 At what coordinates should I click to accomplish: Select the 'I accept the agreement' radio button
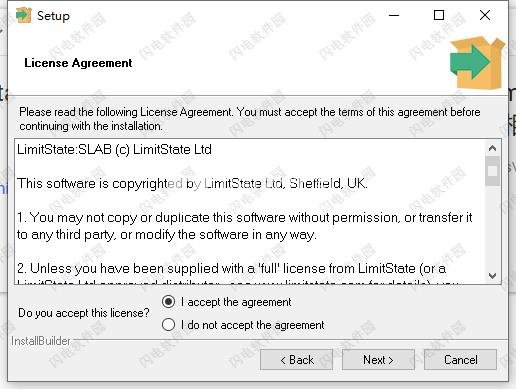pyautogui.click(x=168, y=302)
